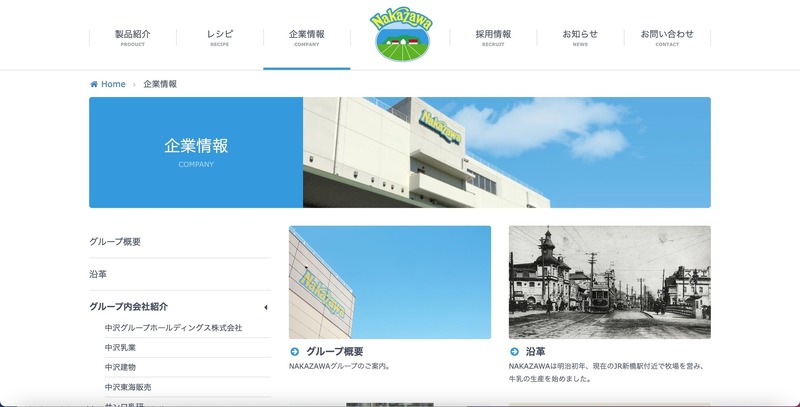This screenshot has height=407, width=800.
Task: Click the グループ概要 building thumbnail image
Action: coord(389,282)
